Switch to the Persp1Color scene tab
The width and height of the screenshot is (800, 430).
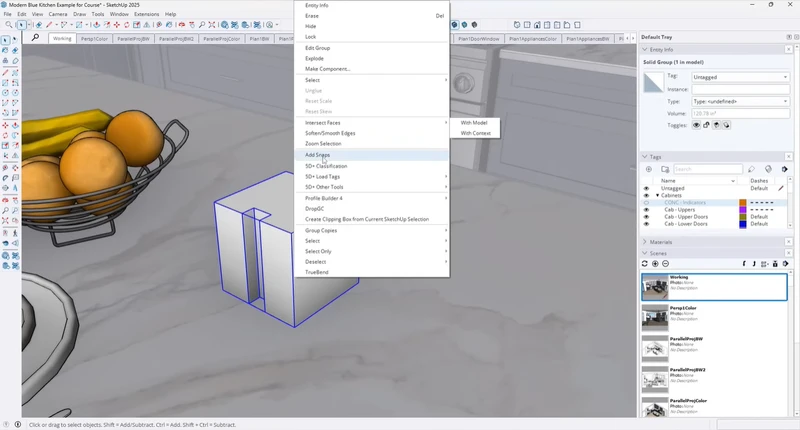[x=96, y=38]
